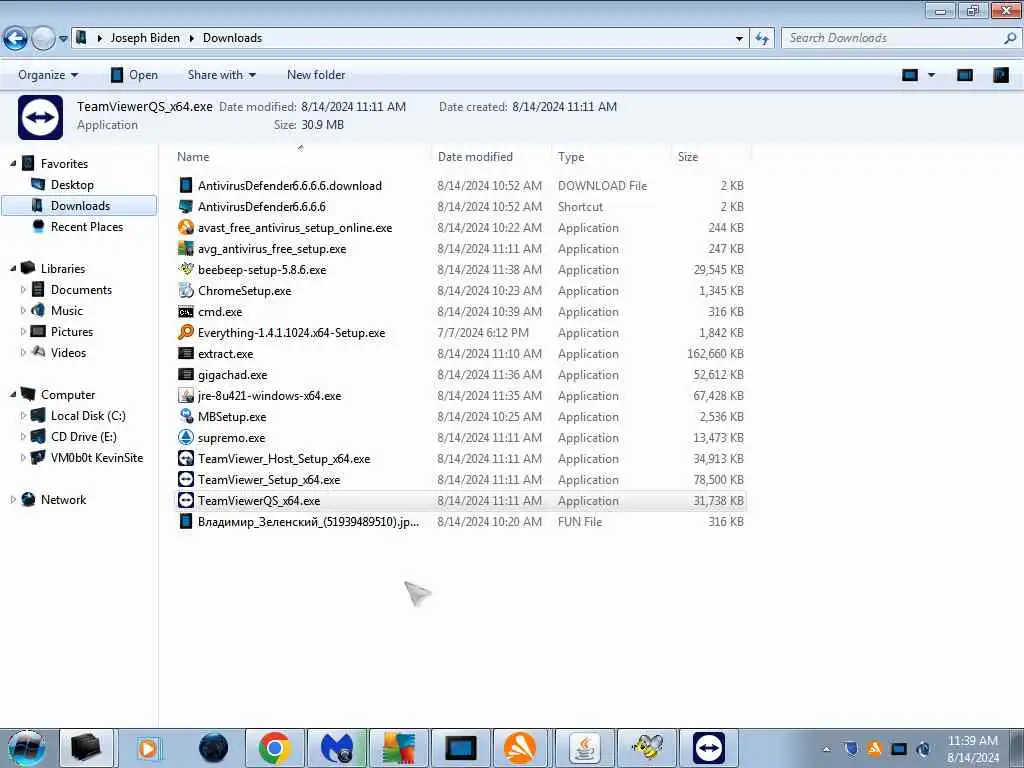Open the recent pages dropdown arrow
1024x768 pixels.
point(63,39)
